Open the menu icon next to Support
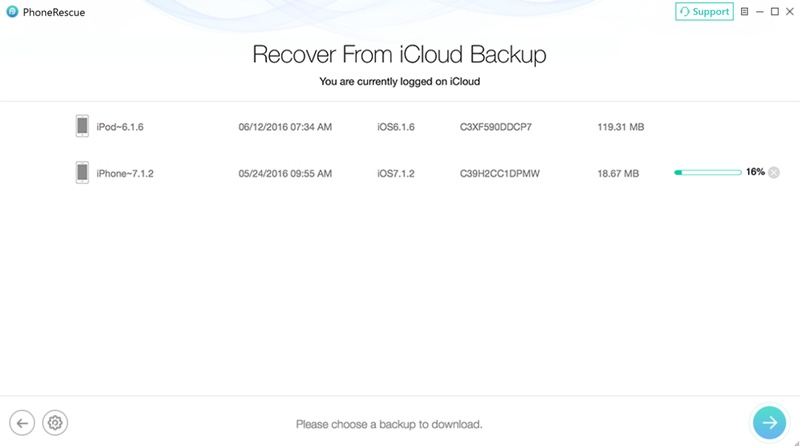The image size is (800, 446). point(744,12)
